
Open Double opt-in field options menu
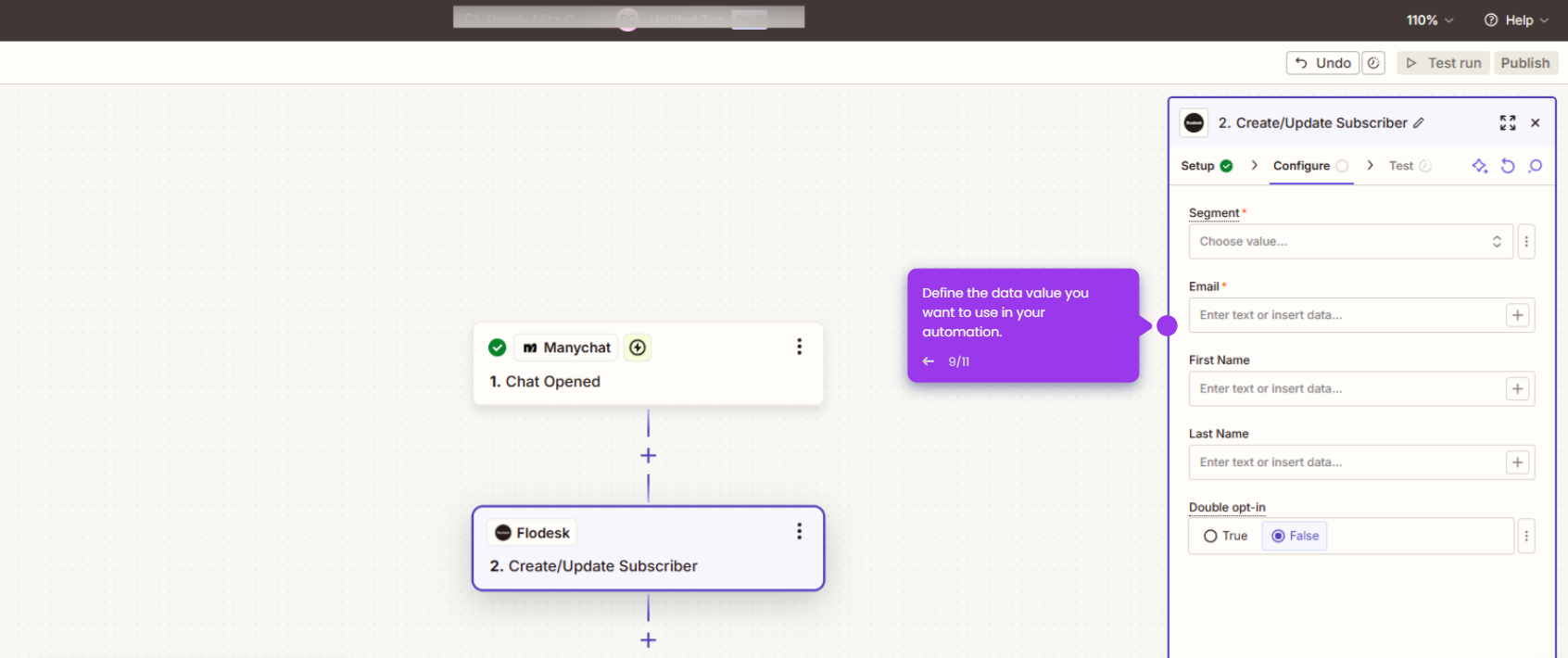point(1526,536)
